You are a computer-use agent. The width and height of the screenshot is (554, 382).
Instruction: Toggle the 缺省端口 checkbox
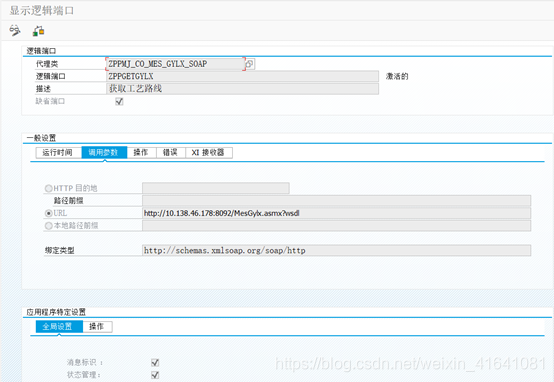point(119,102)
